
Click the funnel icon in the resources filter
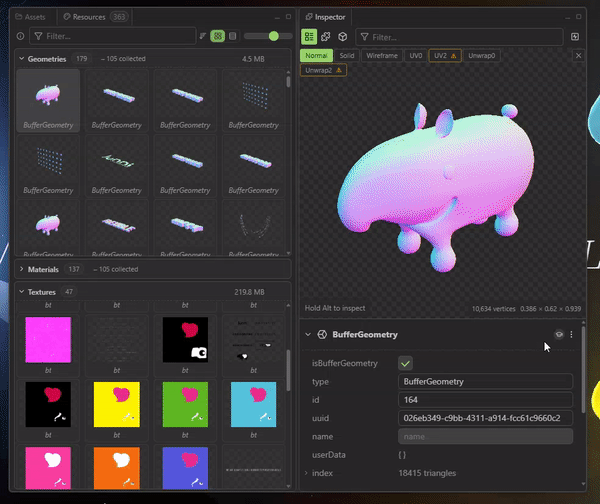tap(38, 36)
